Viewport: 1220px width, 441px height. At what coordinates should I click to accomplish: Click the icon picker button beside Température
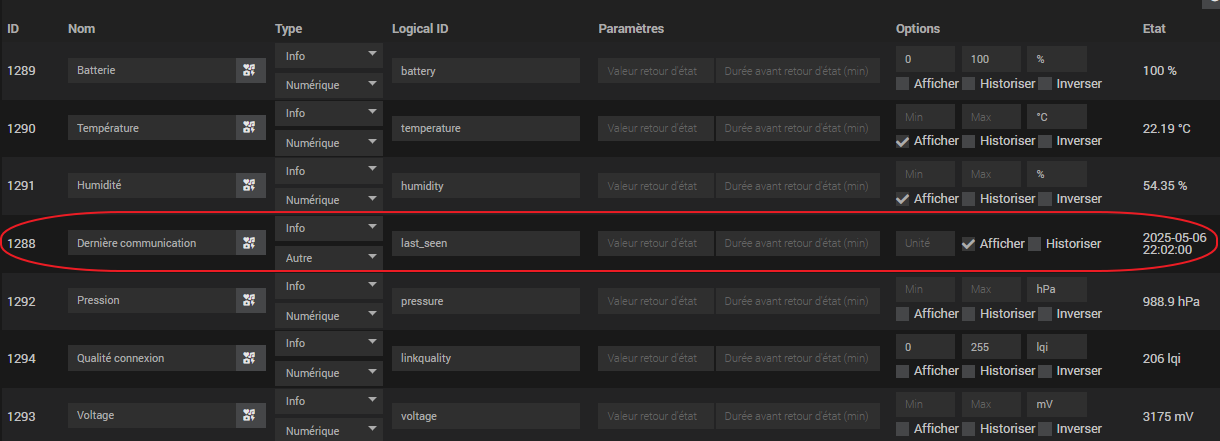tap(250, 128)
